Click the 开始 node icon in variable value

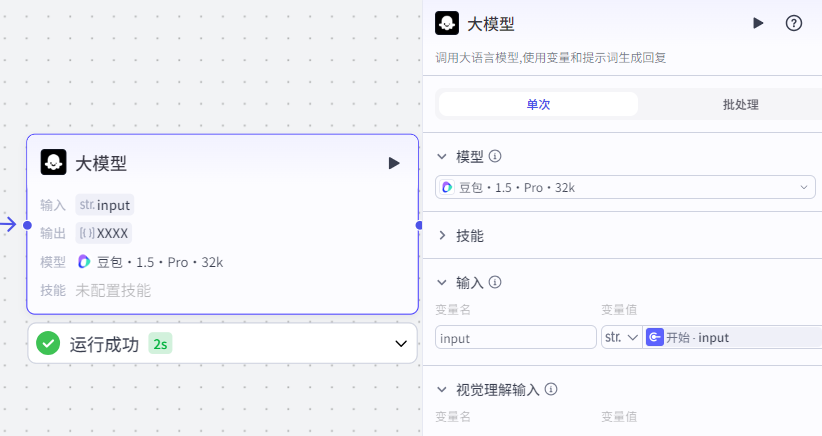point(655,337)
